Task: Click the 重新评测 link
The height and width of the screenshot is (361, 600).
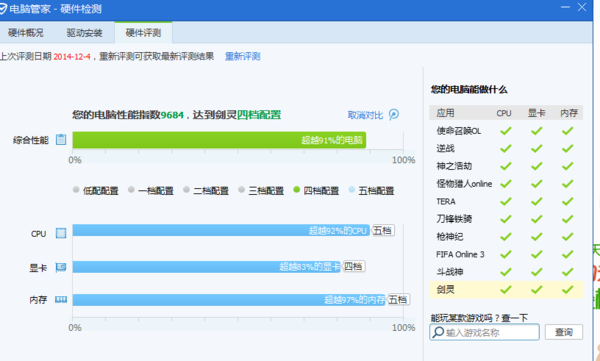Action: [x=243, y=57]
